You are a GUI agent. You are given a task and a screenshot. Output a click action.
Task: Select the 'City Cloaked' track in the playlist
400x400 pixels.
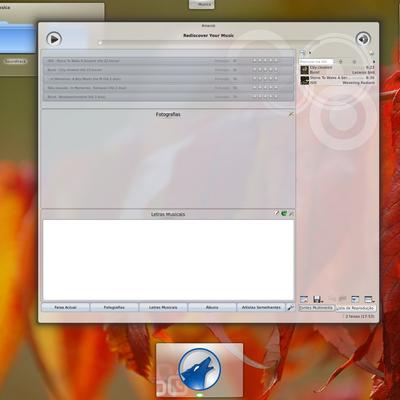[337, 70]
